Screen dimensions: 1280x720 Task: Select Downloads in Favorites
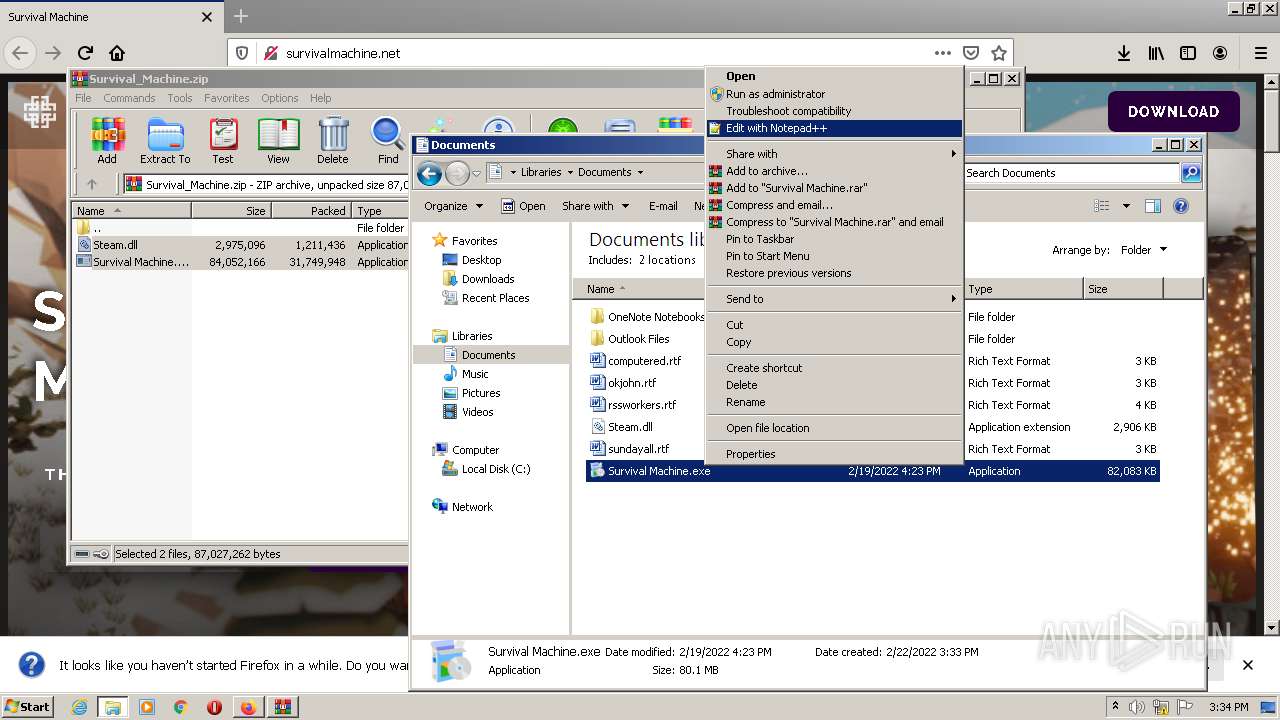487,279
